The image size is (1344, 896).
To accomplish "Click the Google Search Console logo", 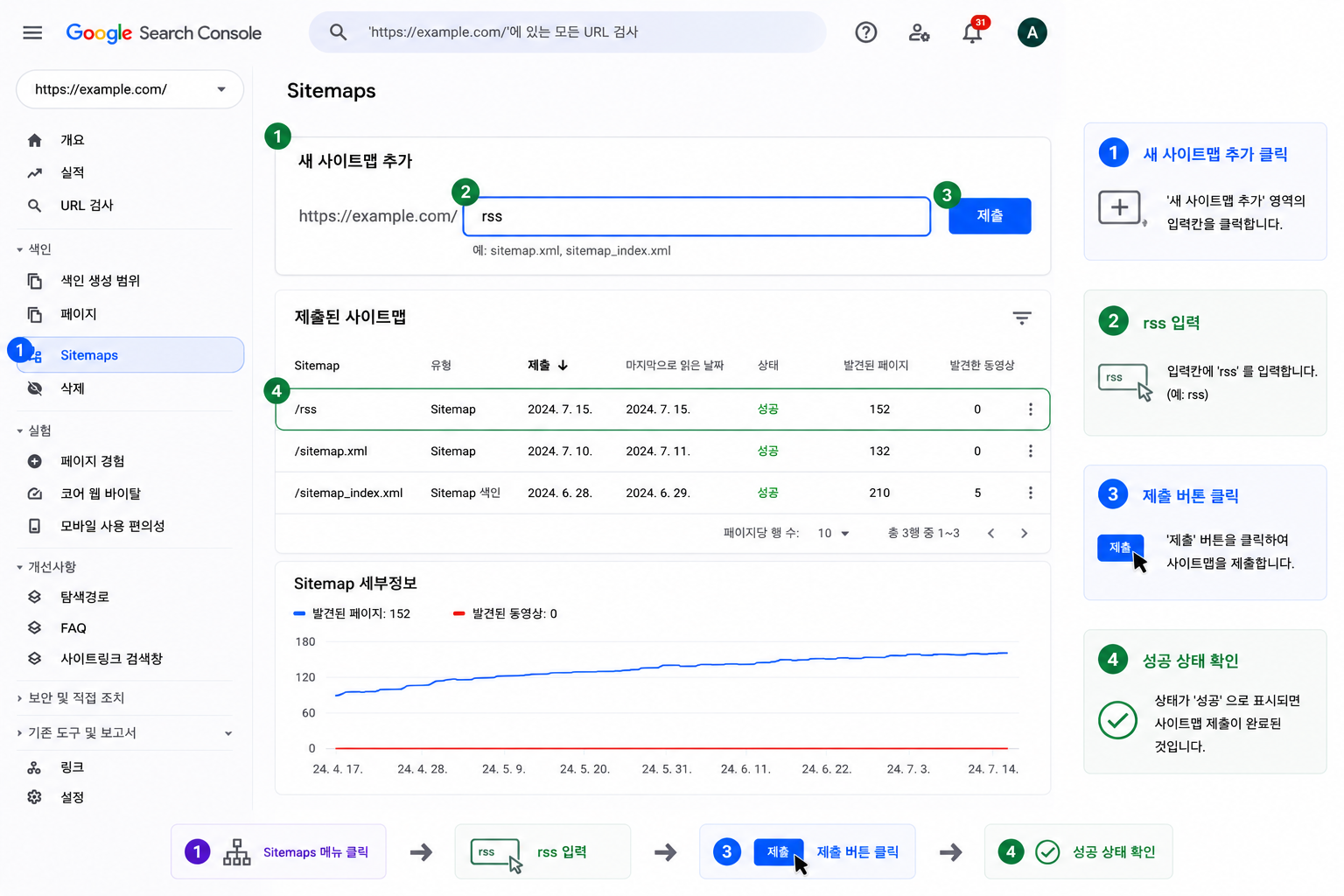I will (164, 32).
